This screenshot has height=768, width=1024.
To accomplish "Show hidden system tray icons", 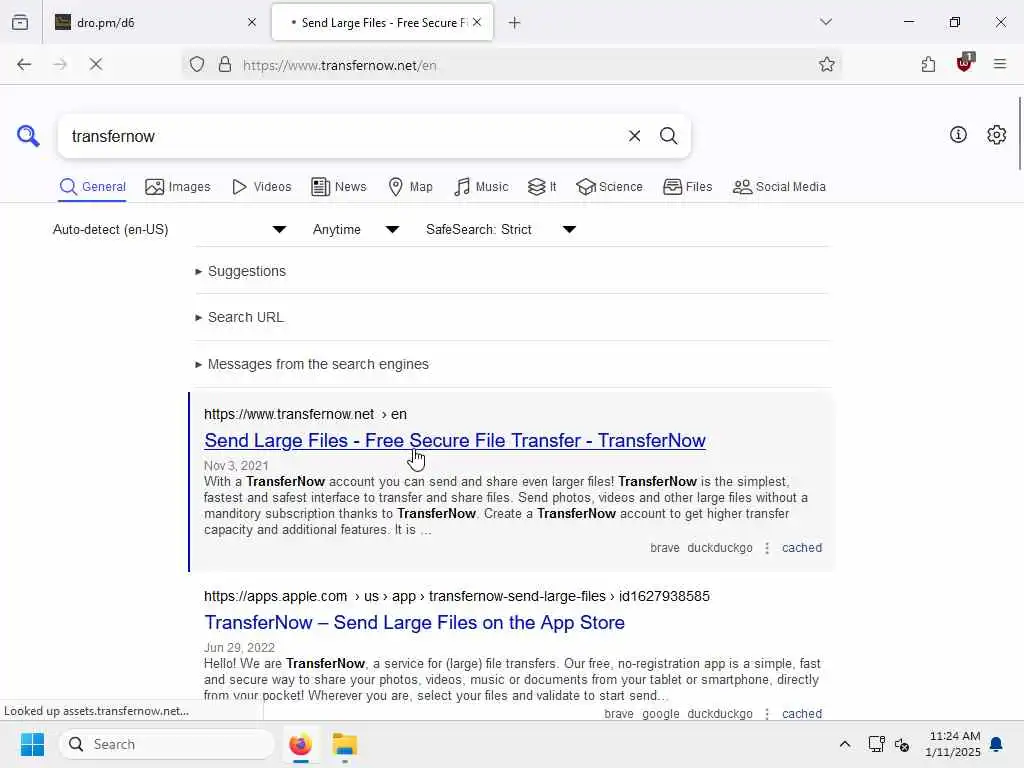I will click(844, 744).
